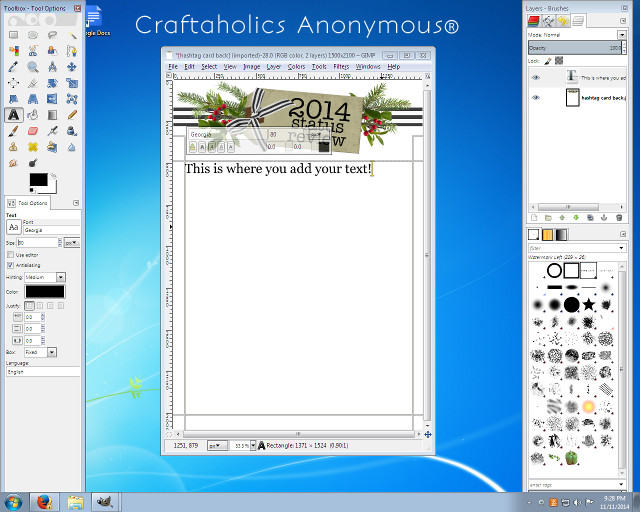This screenshot has height=512, width=640.
Task: Select the Color Picker eyedropper tool
Action: (x=13, y=67)
